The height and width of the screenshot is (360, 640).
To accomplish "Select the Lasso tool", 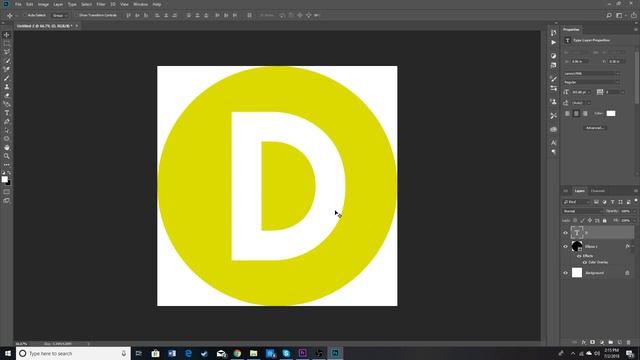I will (7, 52).
